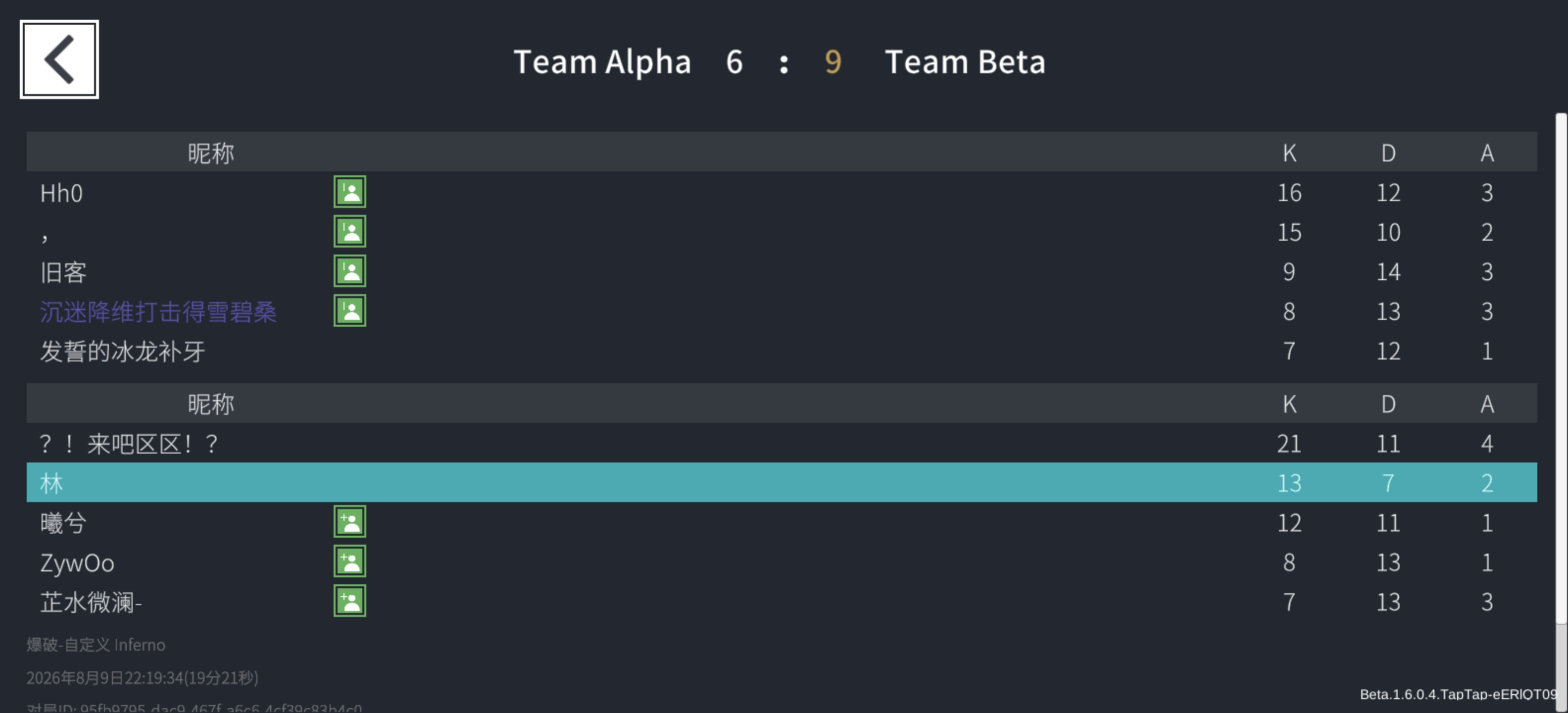Add 芷水微澜- as a friend
1568x713 pixels.
349,601
